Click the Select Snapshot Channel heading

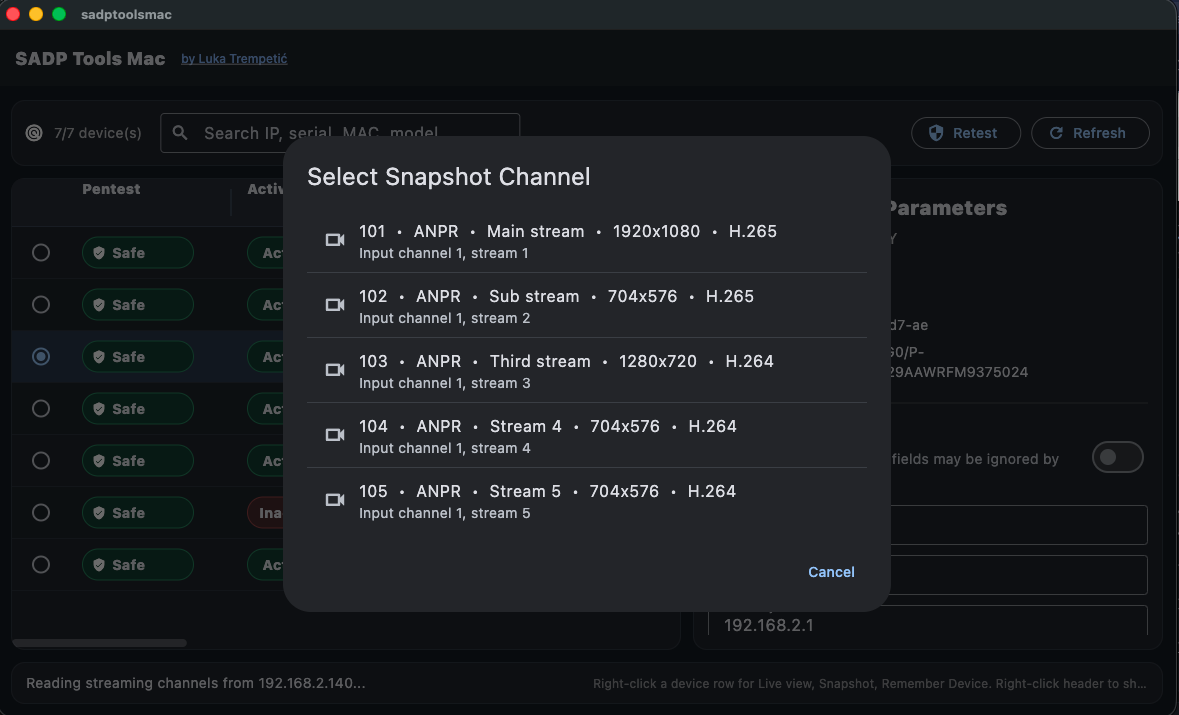click(449, 177)
